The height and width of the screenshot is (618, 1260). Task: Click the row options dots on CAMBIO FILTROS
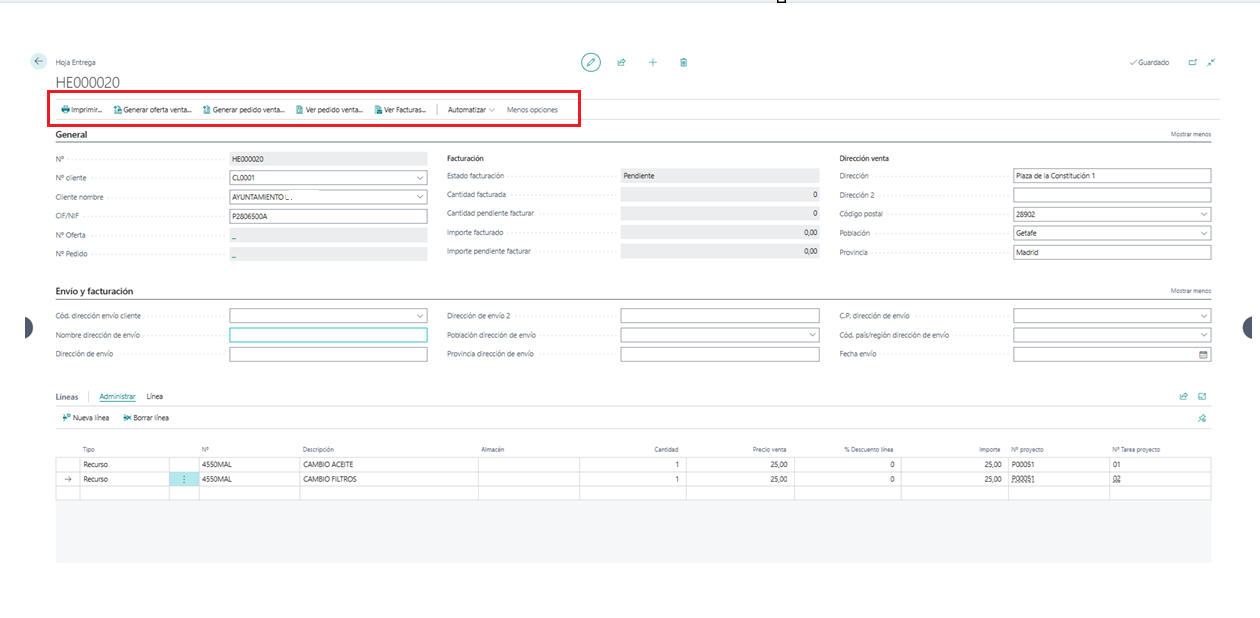(x=184, y=479)
